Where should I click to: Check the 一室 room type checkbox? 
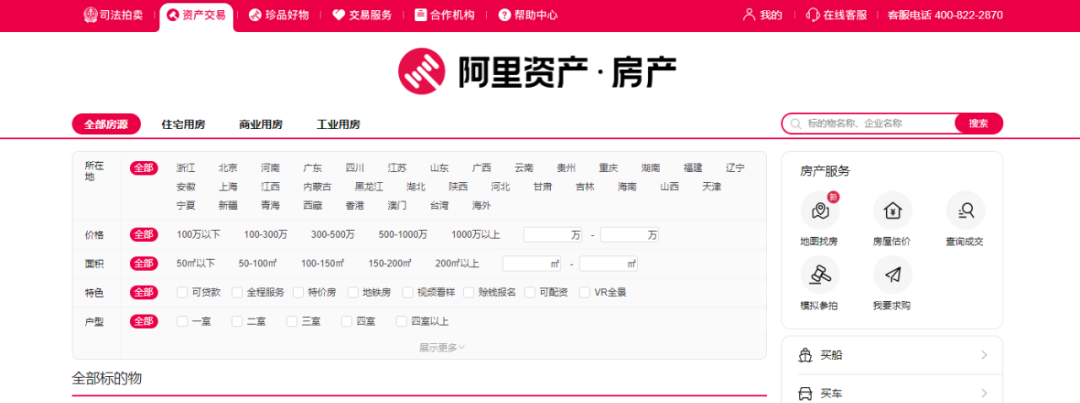tap(182, 322)
